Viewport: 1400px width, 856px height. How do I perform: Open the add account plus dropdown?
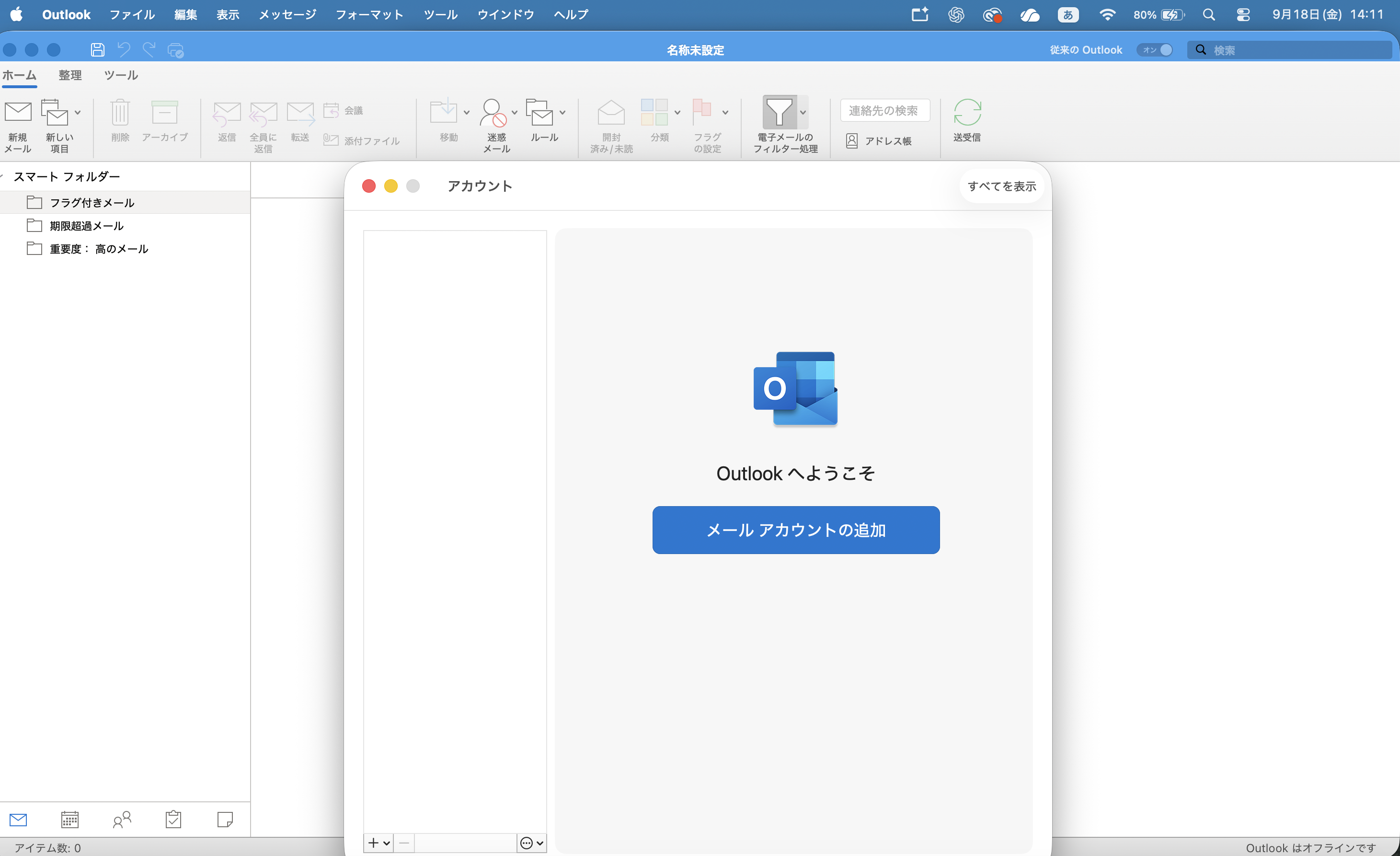coord(379,843)
